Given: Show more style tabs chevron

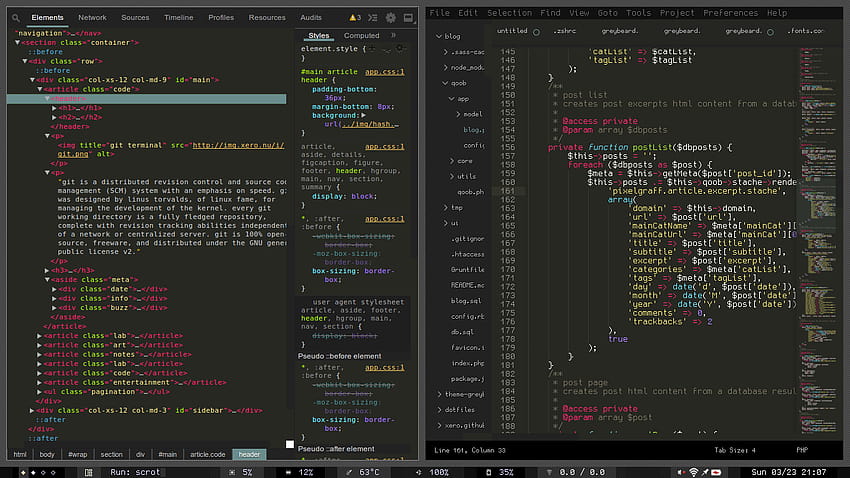Looking at the screenshot, I should point(394,35).
